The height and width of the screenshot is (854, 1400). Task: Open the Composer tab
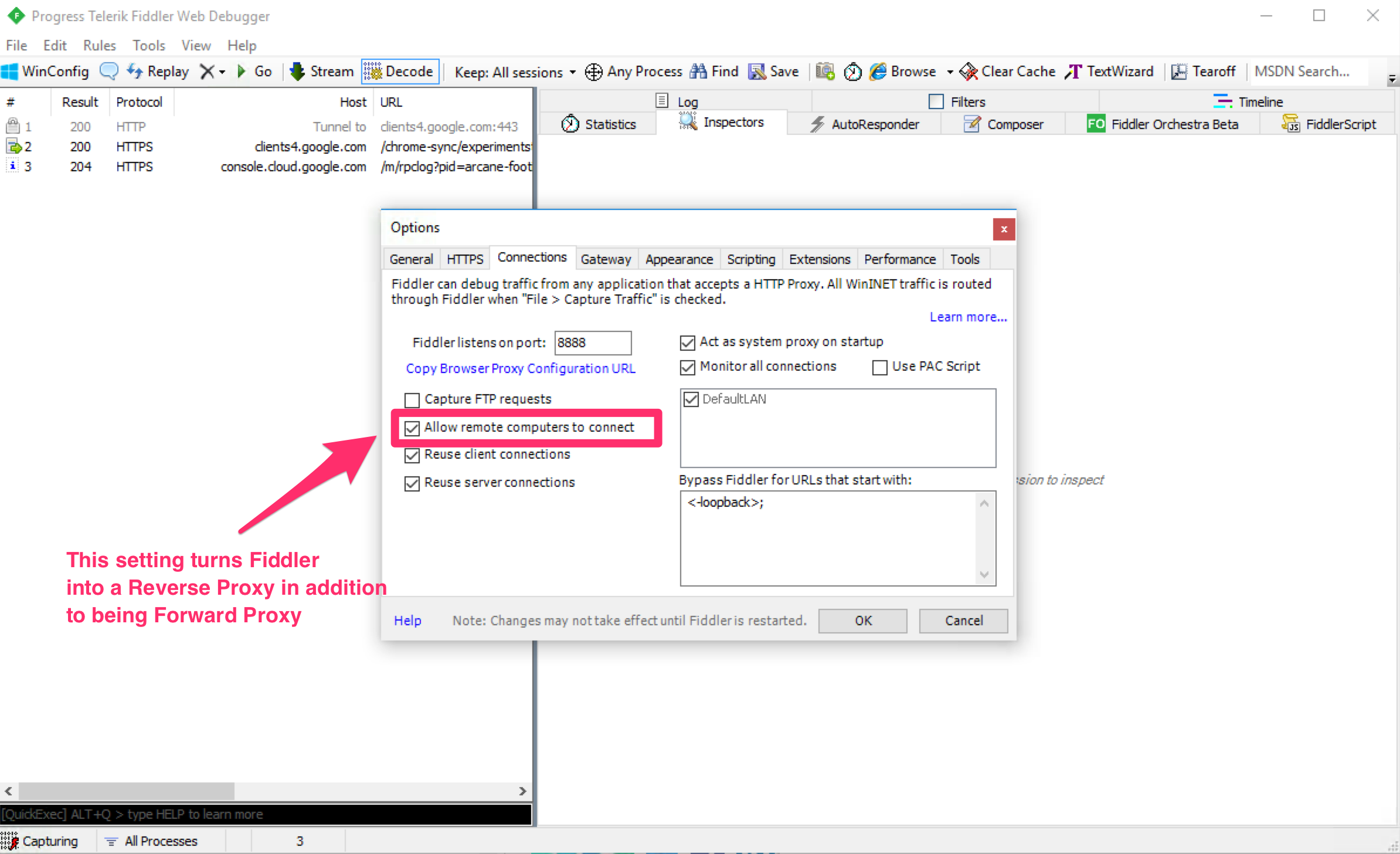[x=1003, y=124]
